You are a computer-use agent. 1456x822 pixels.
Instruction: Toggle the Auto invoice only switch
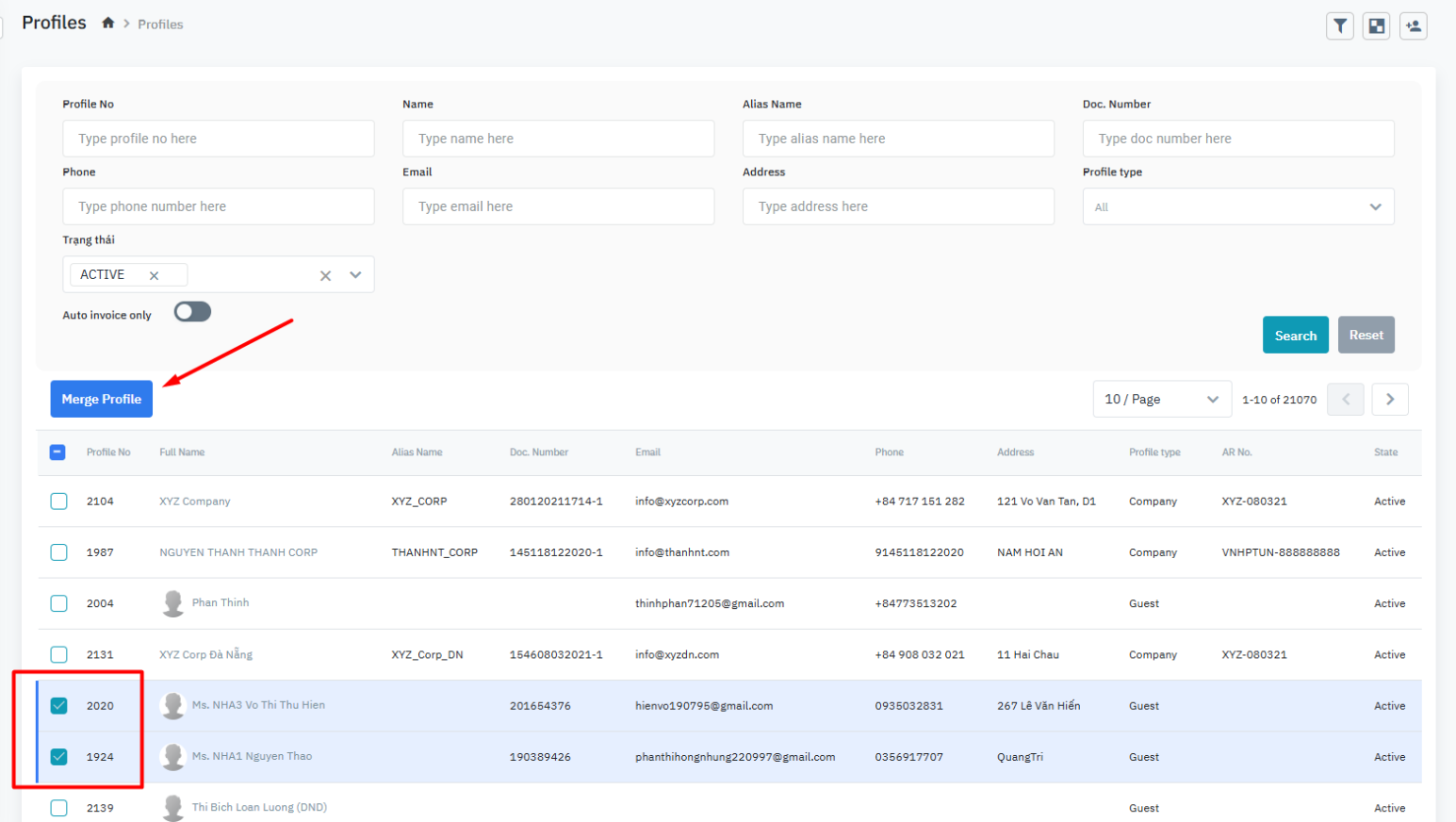click(192, 312)
